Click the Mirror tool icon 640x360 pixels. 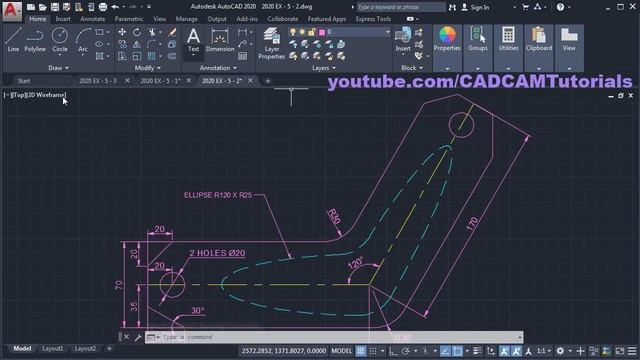(x=137, y=44)
